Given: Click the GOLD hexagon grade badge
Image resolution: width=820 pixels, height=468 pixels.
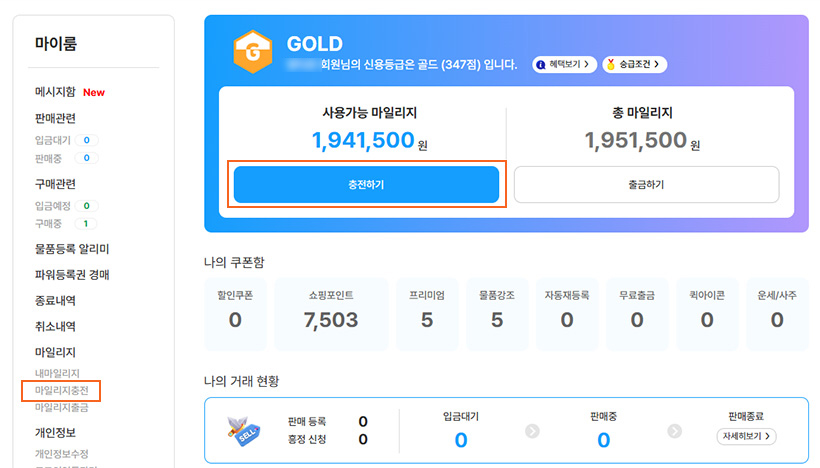Looking at the screenshot, I should pyautogui.click(x=251, y=54).
